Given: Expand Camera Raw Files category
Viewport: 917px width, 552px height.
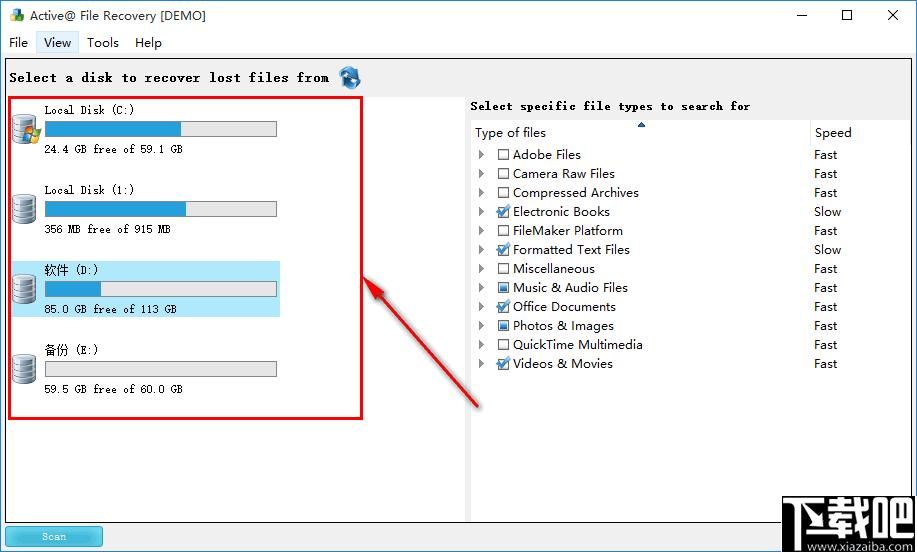Looking at the screenshot, I should pyautogui.click(x=481, y=174).
